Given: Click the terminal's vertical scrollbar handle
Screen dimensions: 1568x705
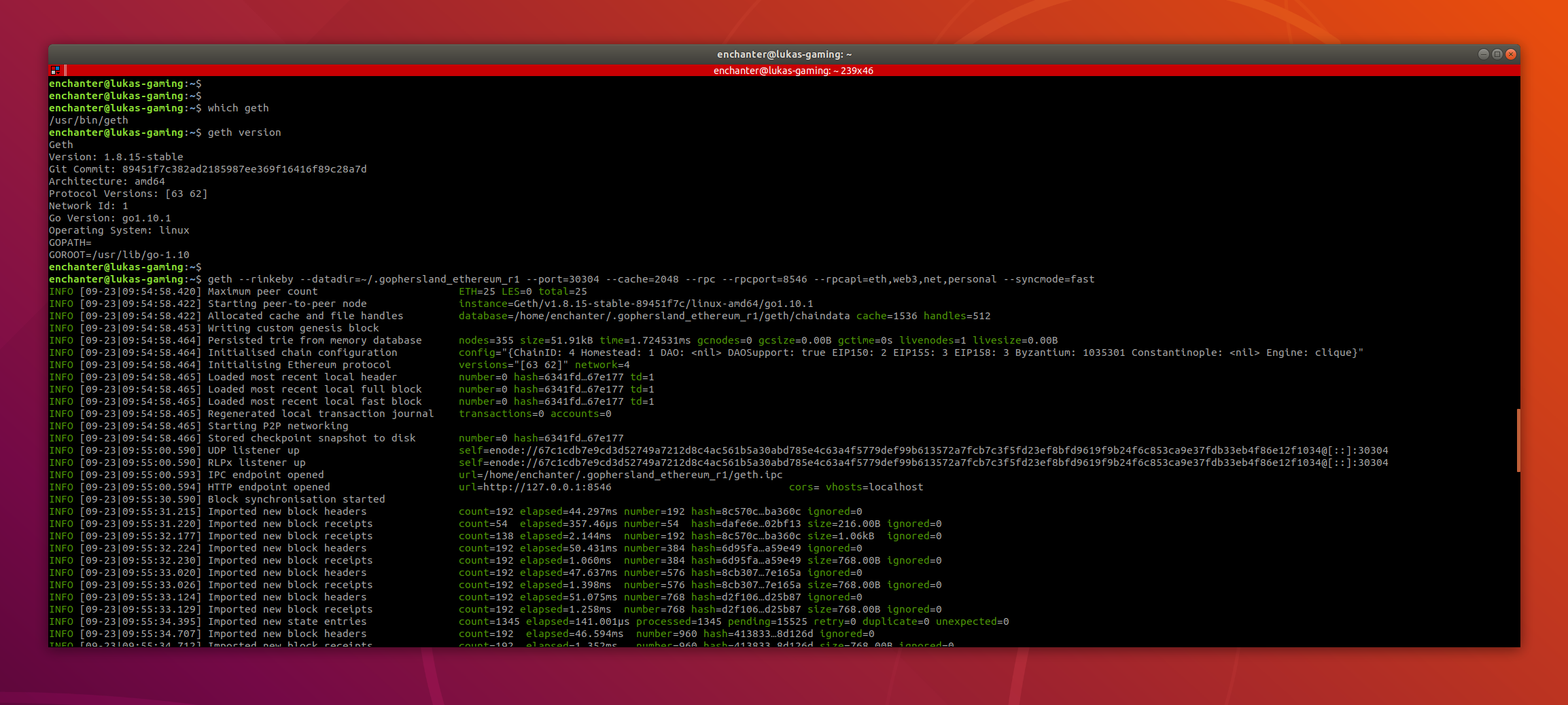Looking at the screenshot, I should (1518, 440).
